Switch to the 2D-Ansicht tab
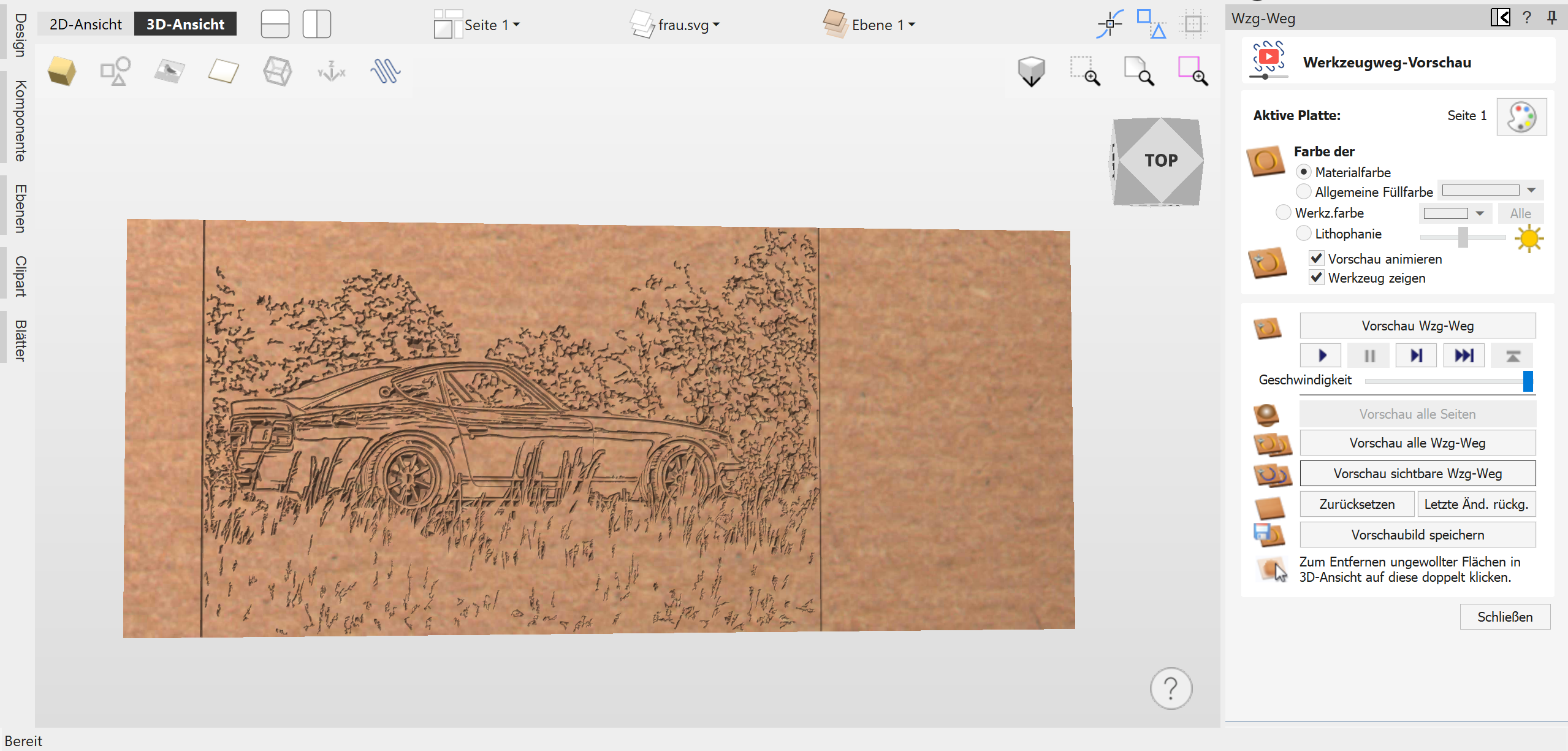The image size is (1568, 751). pyautogui.click(x=86, y=25)
